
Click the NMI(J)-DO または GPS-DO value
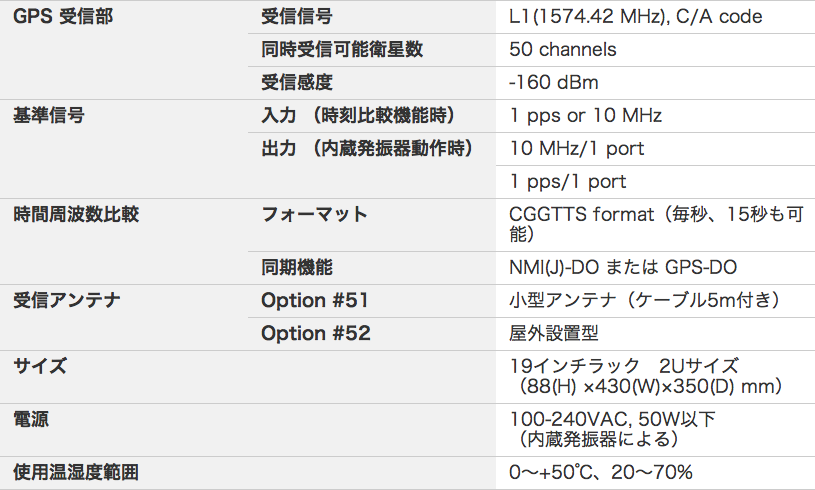[x=624, y=268]
